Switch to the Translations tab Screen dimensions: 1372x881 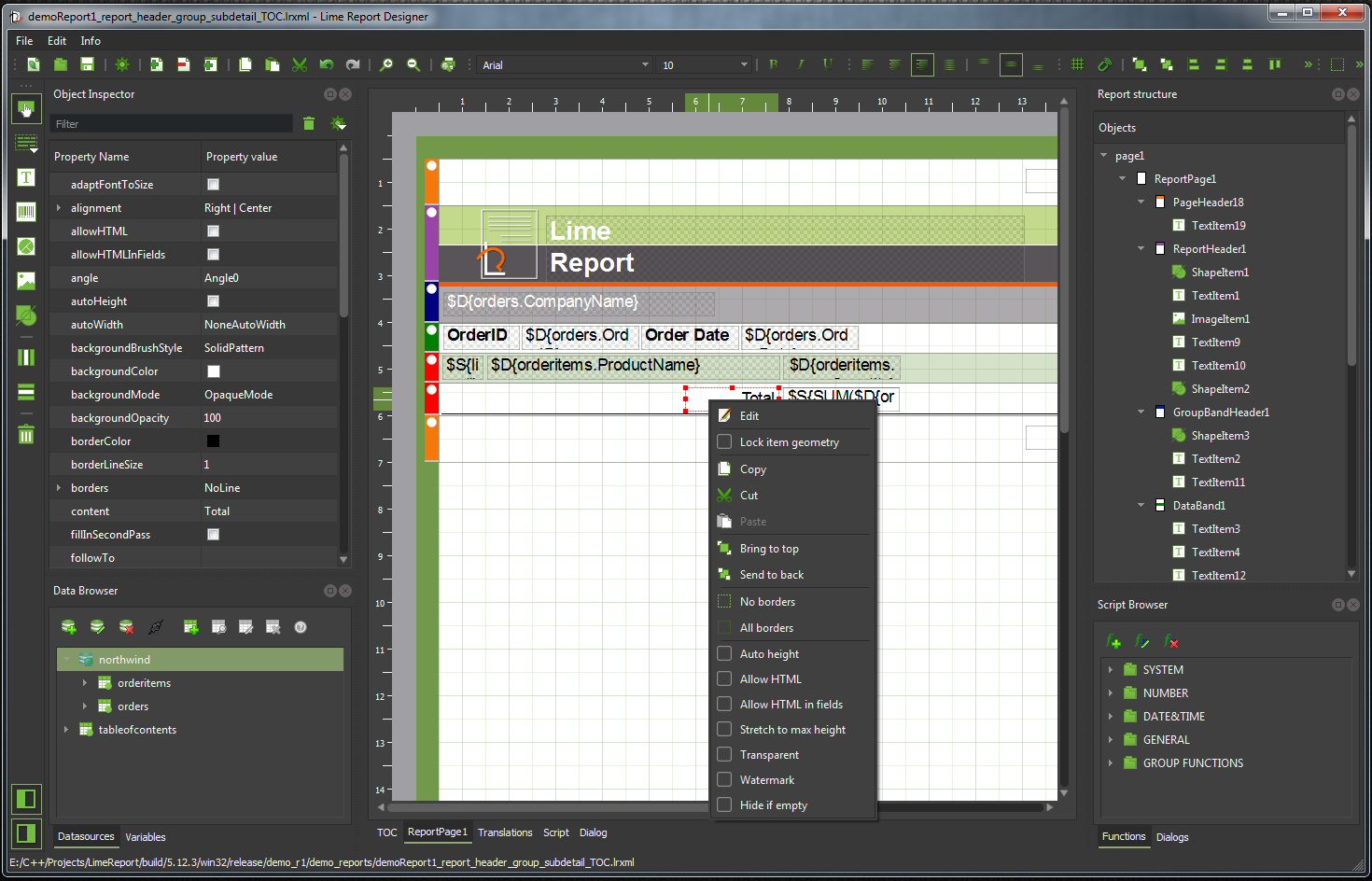click(x=505, y=832)
